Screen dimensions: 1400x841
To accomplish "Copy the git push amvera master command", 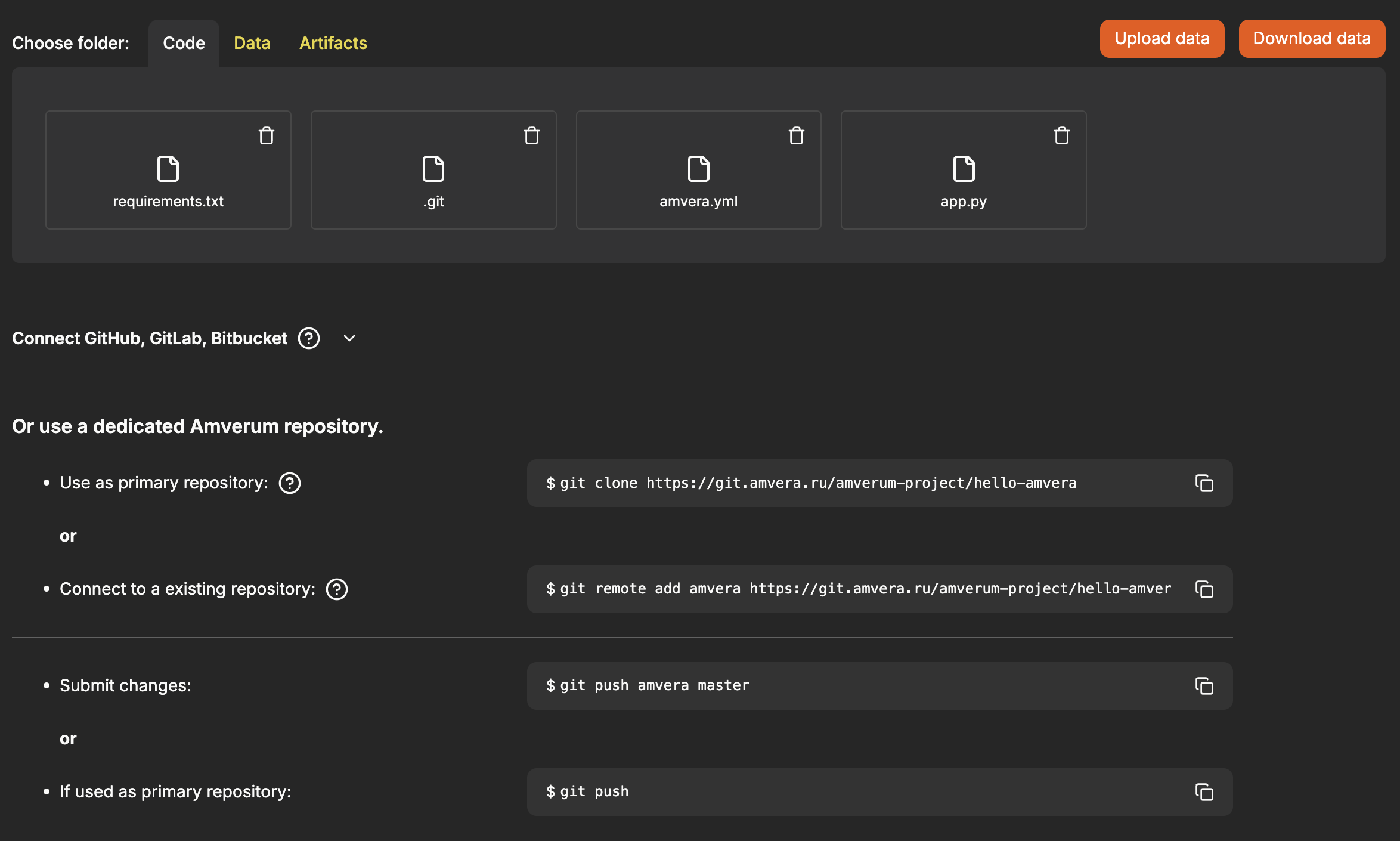I will click(1204, 686).
